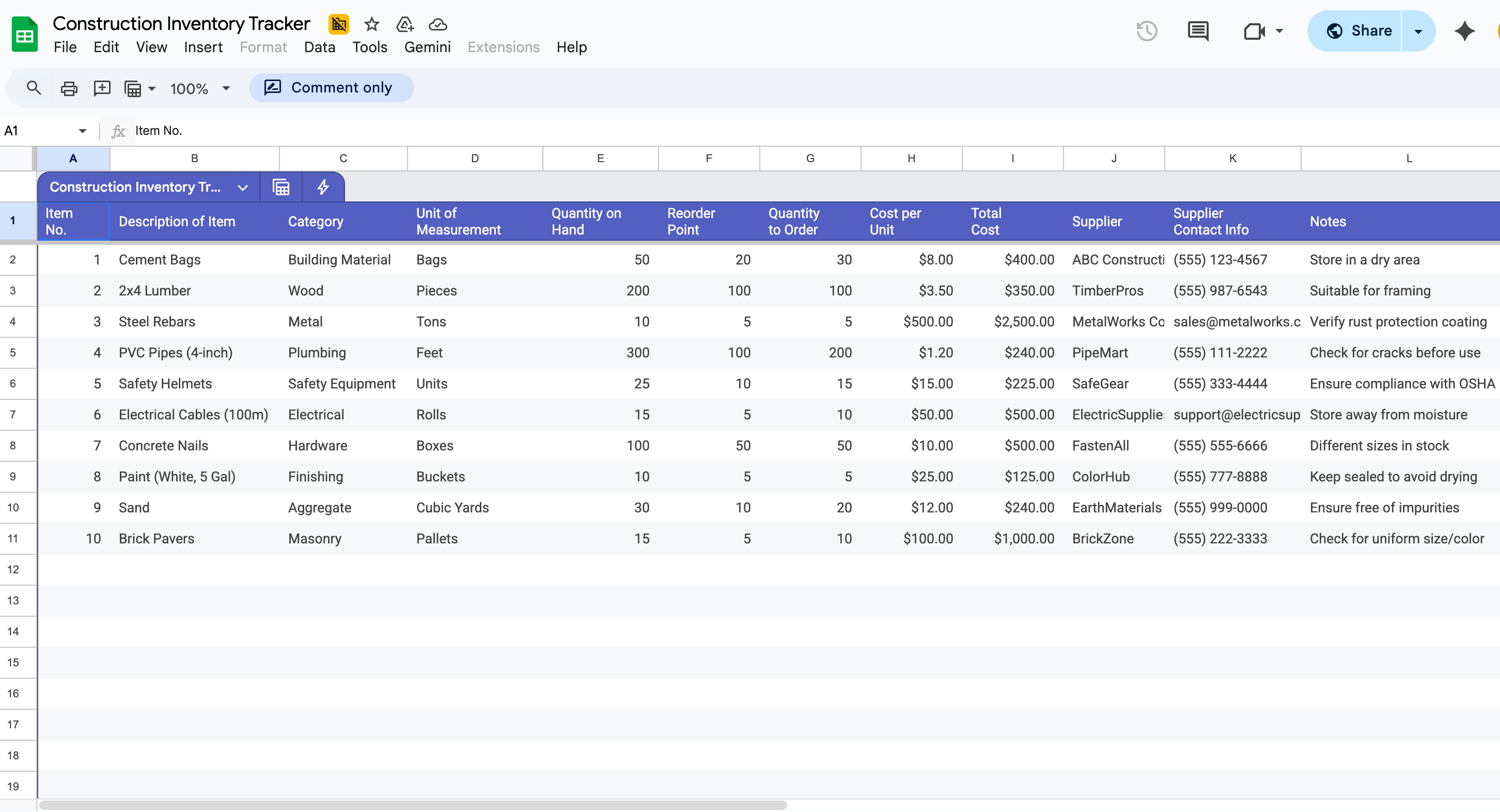Open the Insert menu
This screenshot has width=1500, height=812.
pyautogui.click(x=202, y=47)
